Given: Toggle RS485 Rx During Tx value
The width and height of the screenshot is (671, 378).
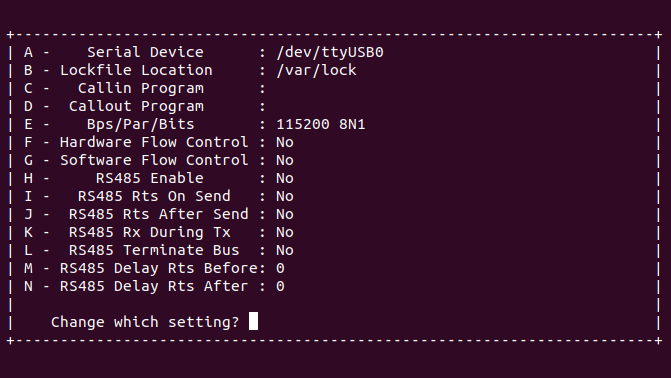Looking at the screenshot, I should click(285, 232).
